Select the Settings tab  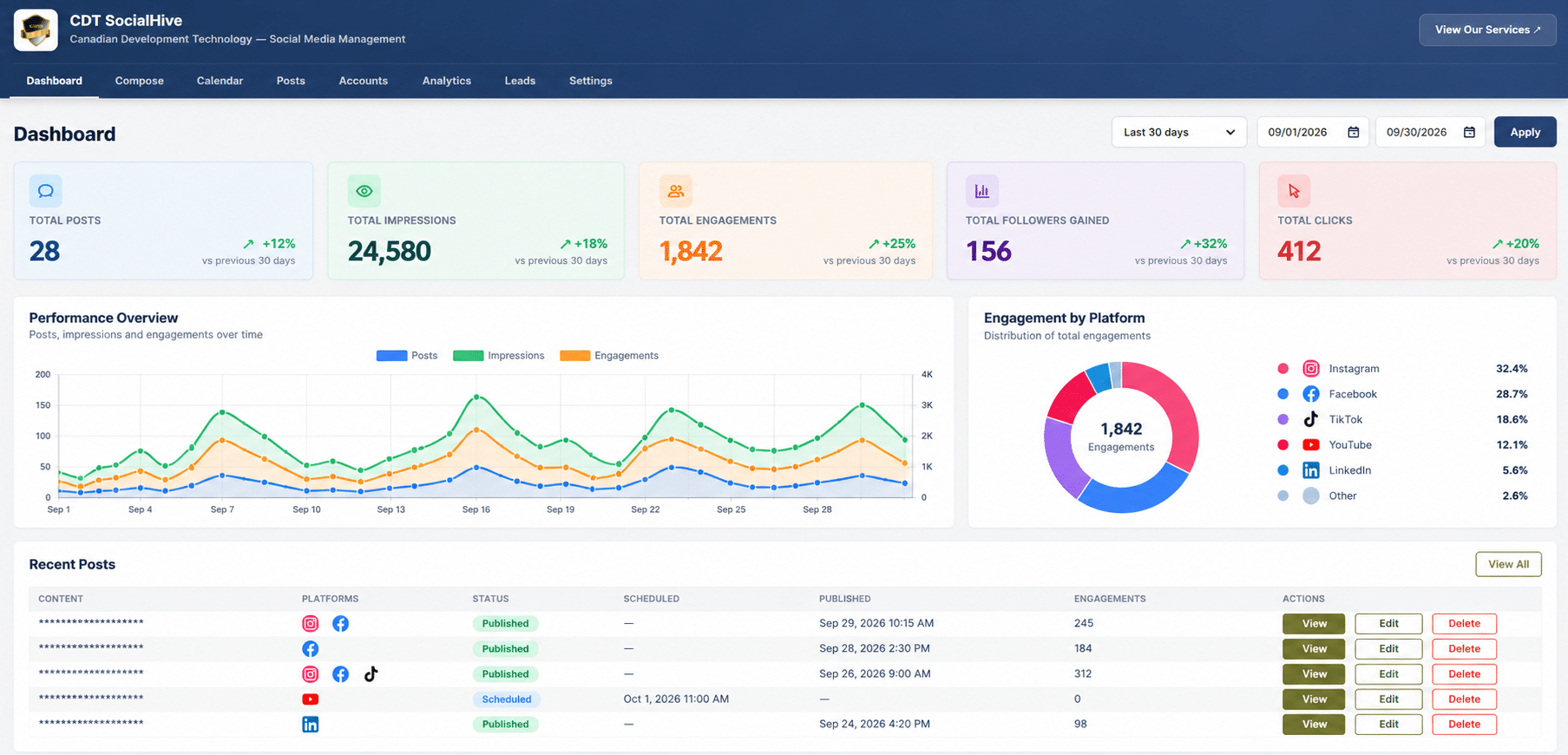click(591, 81)
